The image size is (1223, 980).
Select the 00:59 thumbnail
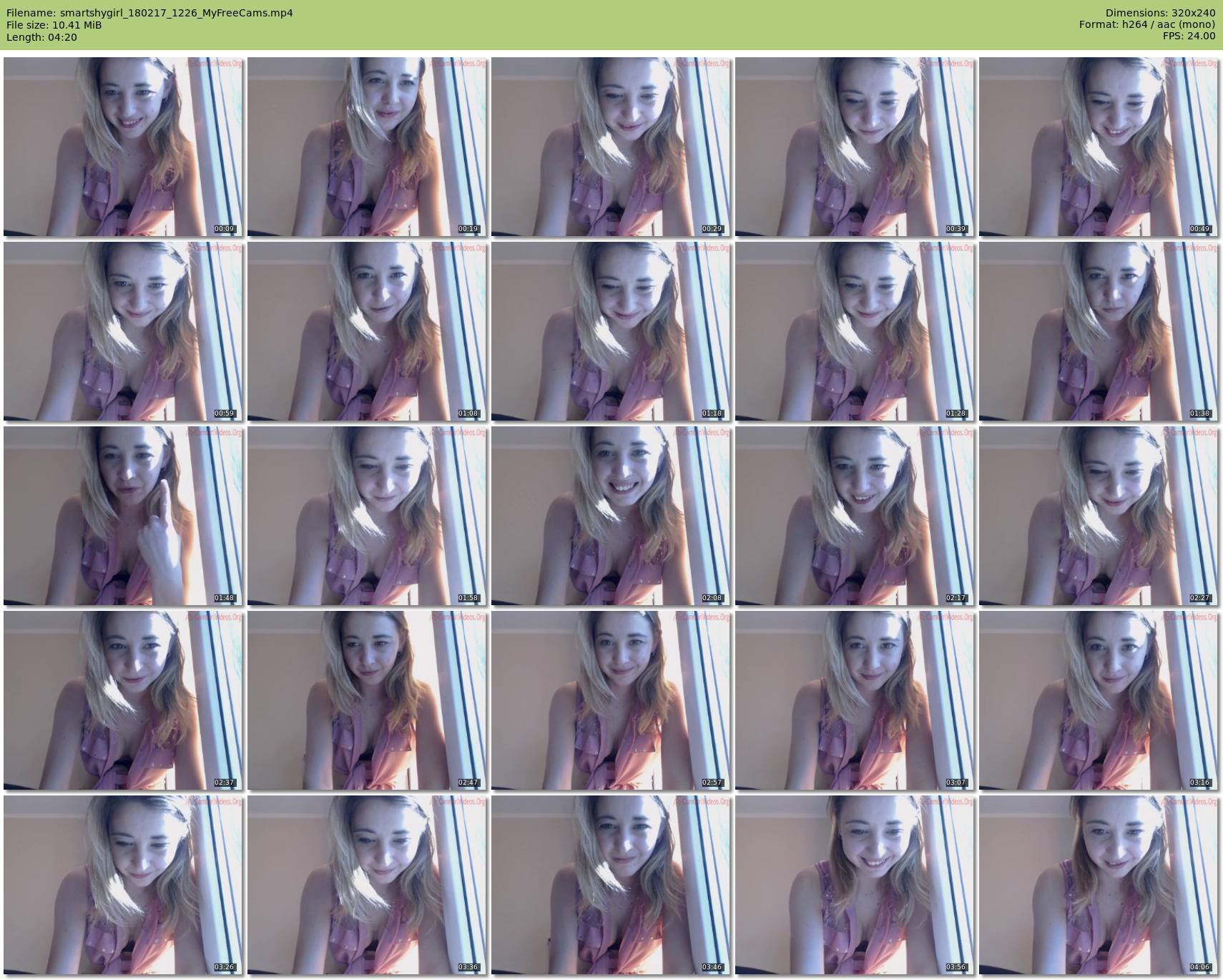[x=123, y=331]
